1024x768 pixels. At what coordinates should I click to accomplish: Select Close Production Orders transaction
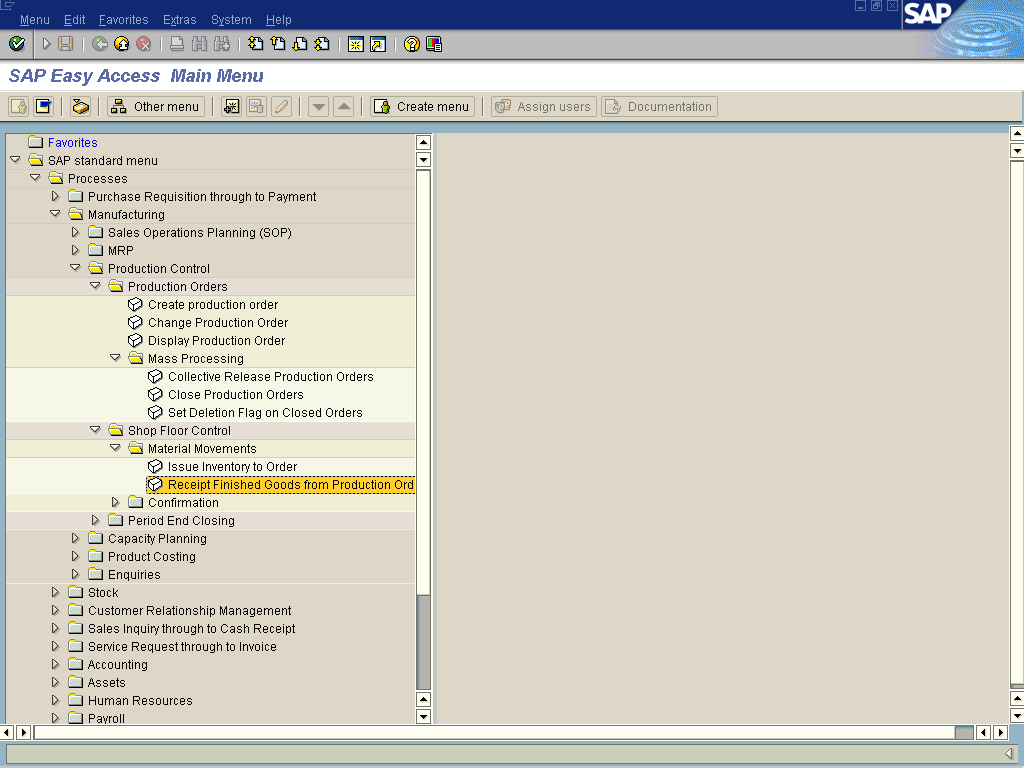click(236, 394)
